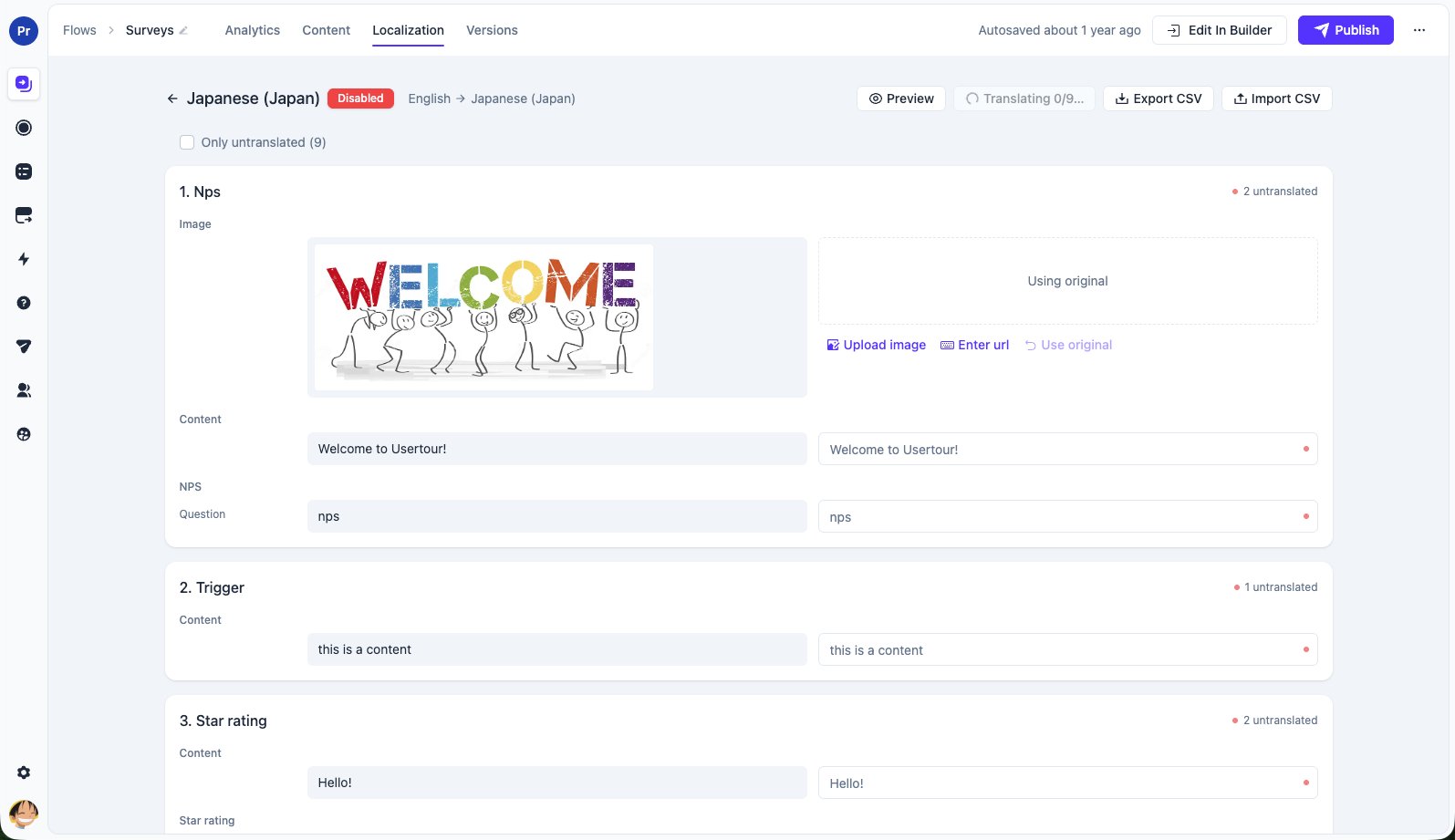Click the '1 untranslated' indicator in Trigger
Screen dimensions: 1455x840
pyautogui.click(x=1275, y=587)
